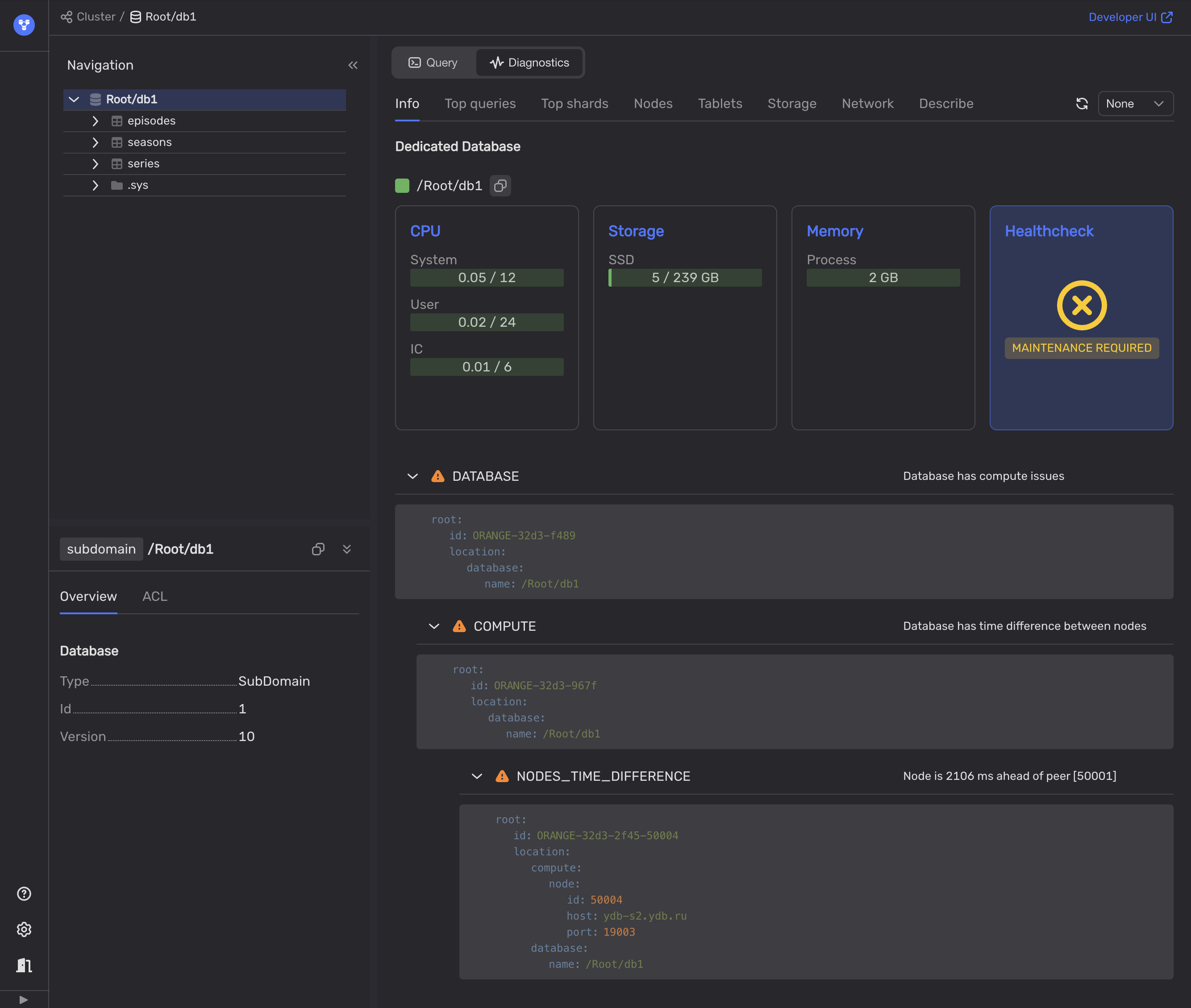Click the YDB logo icon
Image resolution: width=1191 pixels, height=1008 pixels.
click(24, 25)
